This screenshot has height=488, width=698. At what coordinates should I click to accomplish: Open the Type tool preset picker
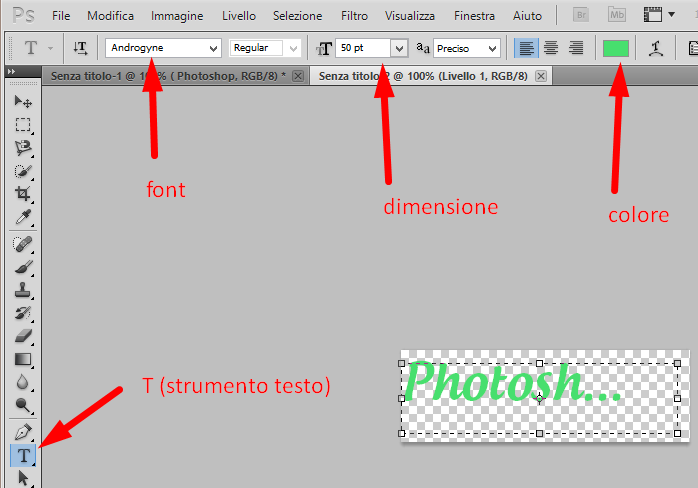click(x=37, y=48)
